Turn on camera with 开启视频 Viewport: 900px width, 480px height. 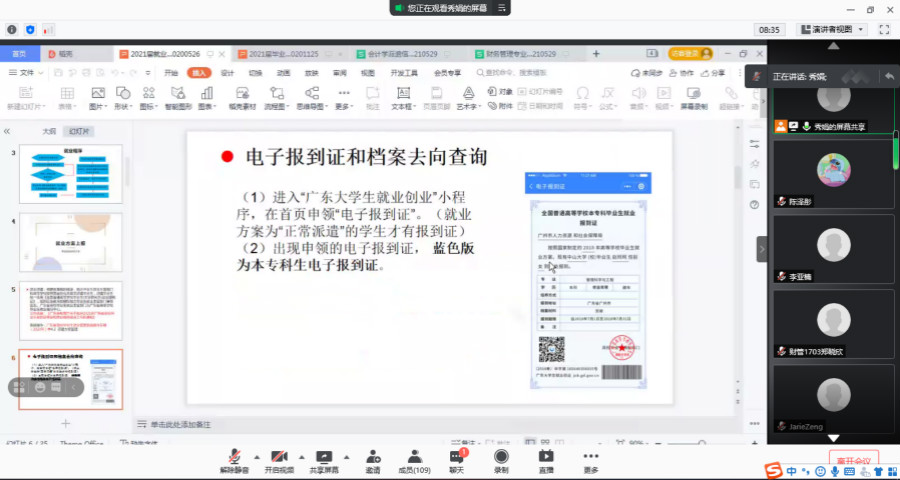tap(279, 460)
